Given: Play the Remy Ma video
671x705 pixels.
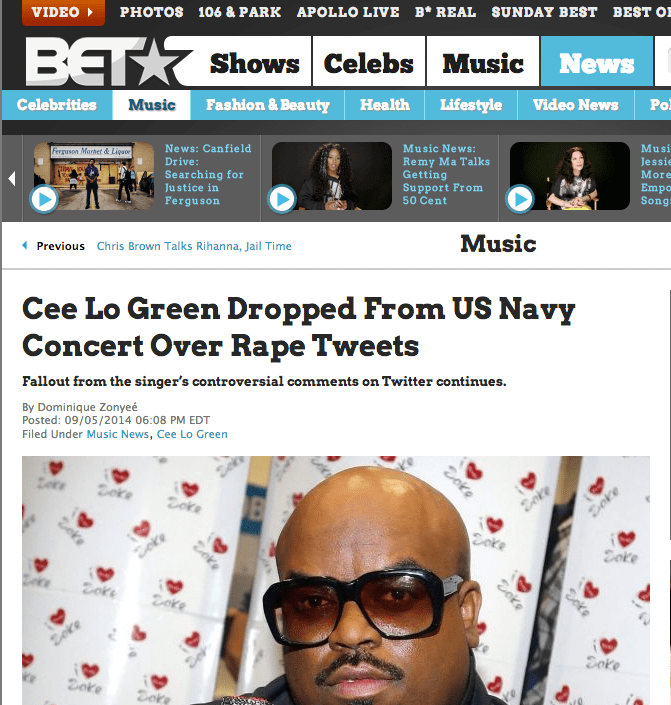Looking at the screenshot, I should [x=282, y=199].
